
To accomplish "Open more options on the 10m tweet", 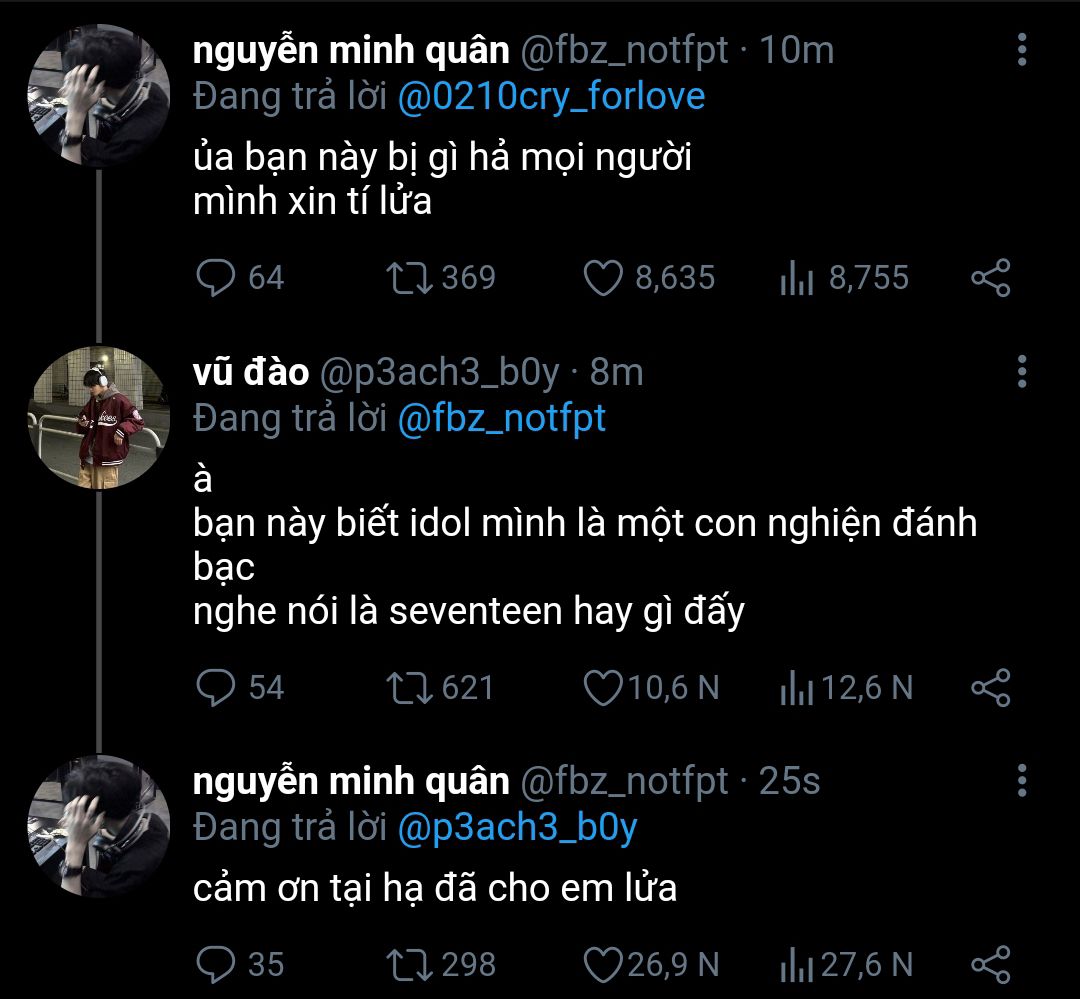I will pos(1021,50).
